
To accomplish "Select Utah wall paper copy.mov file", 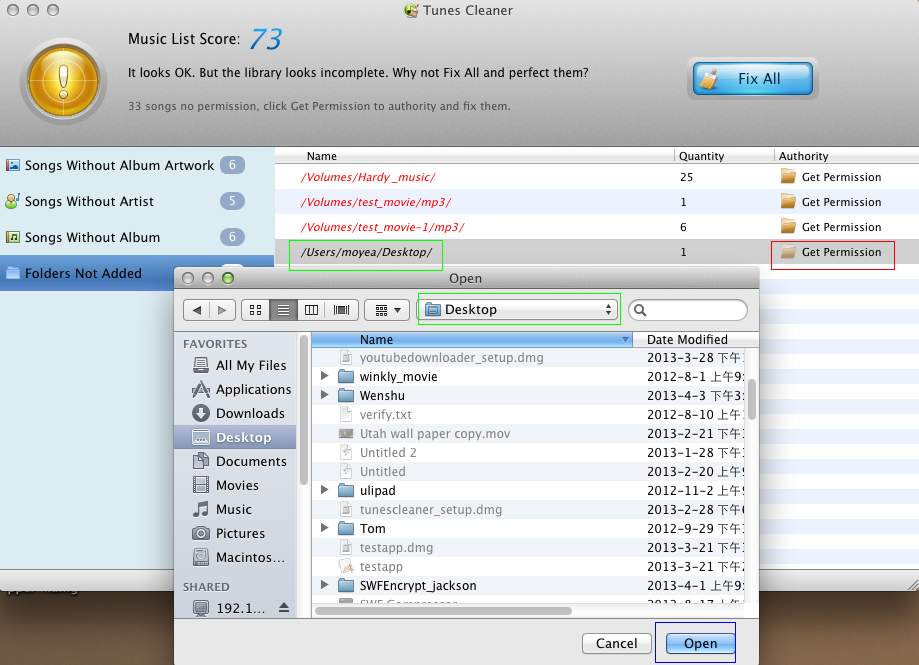I will click(527, 434).
